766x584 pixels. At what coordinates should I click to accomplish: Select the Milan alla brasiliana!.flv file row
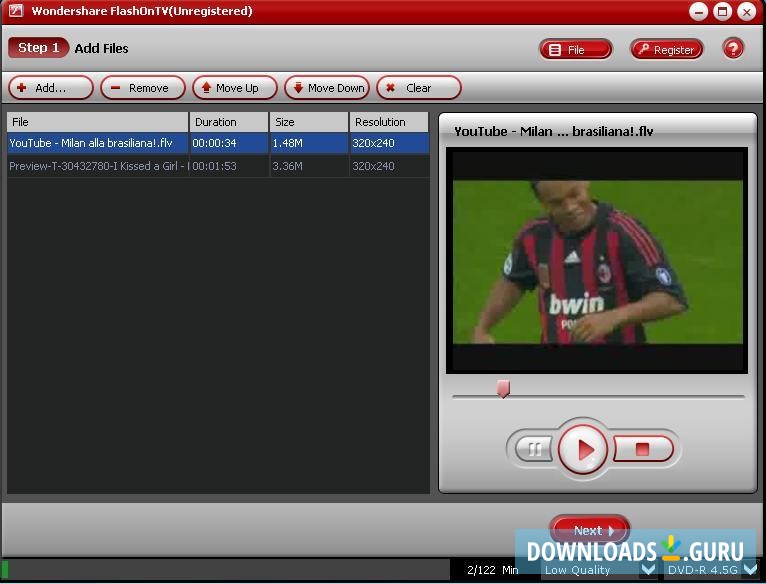[x=218, y=143]
